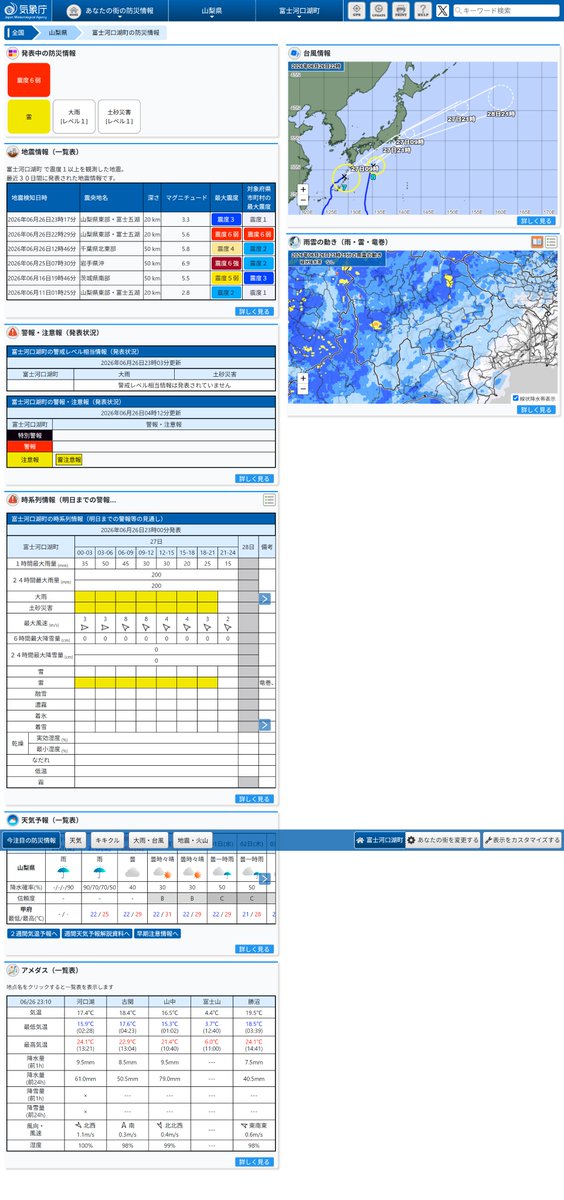Click the UPDATE refresh icon

pyautogui.click(x=378, y=10)
